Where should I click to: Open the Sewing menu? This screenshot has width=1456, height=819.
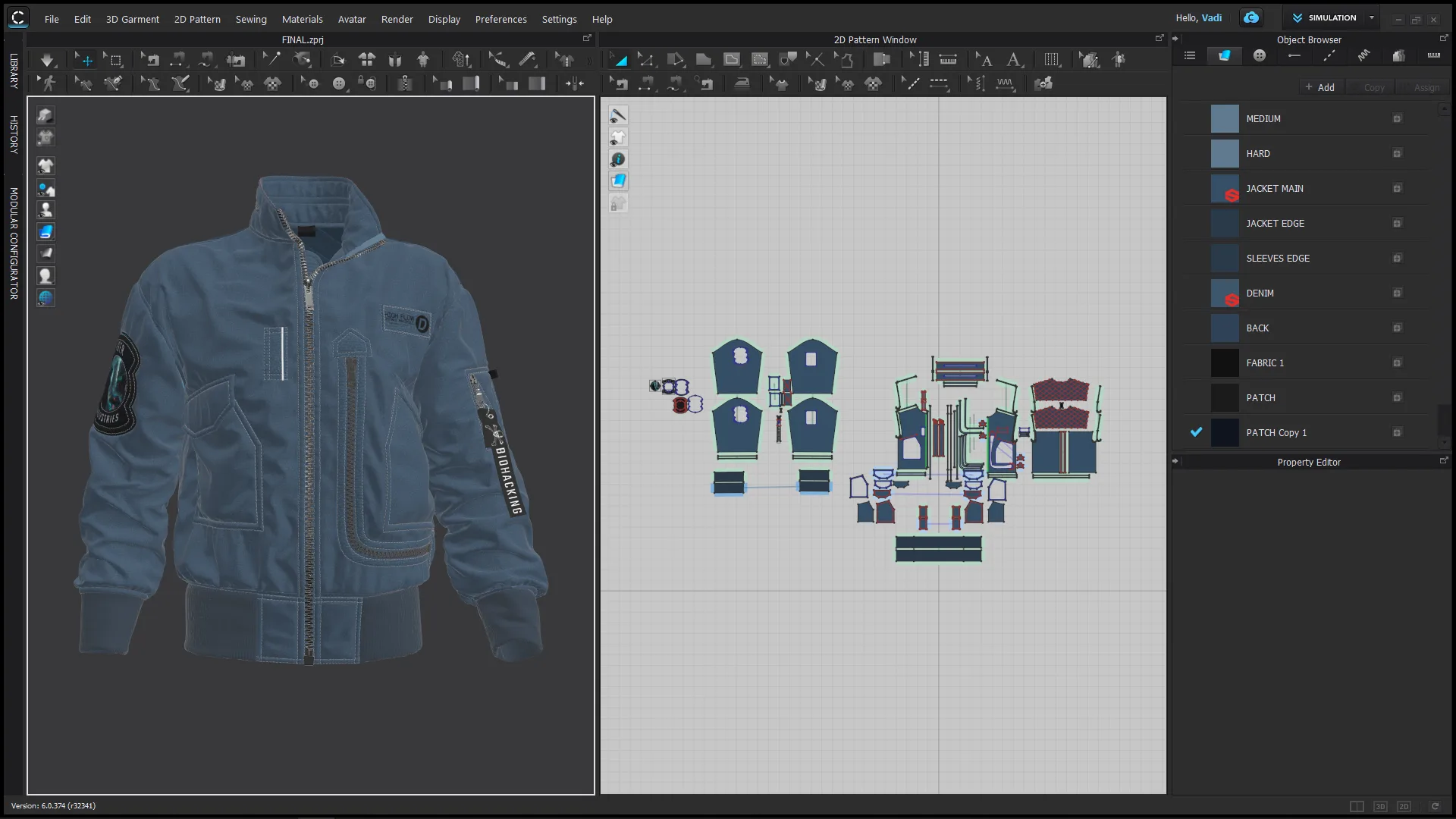pyautogui.click(x=251, y=19)
